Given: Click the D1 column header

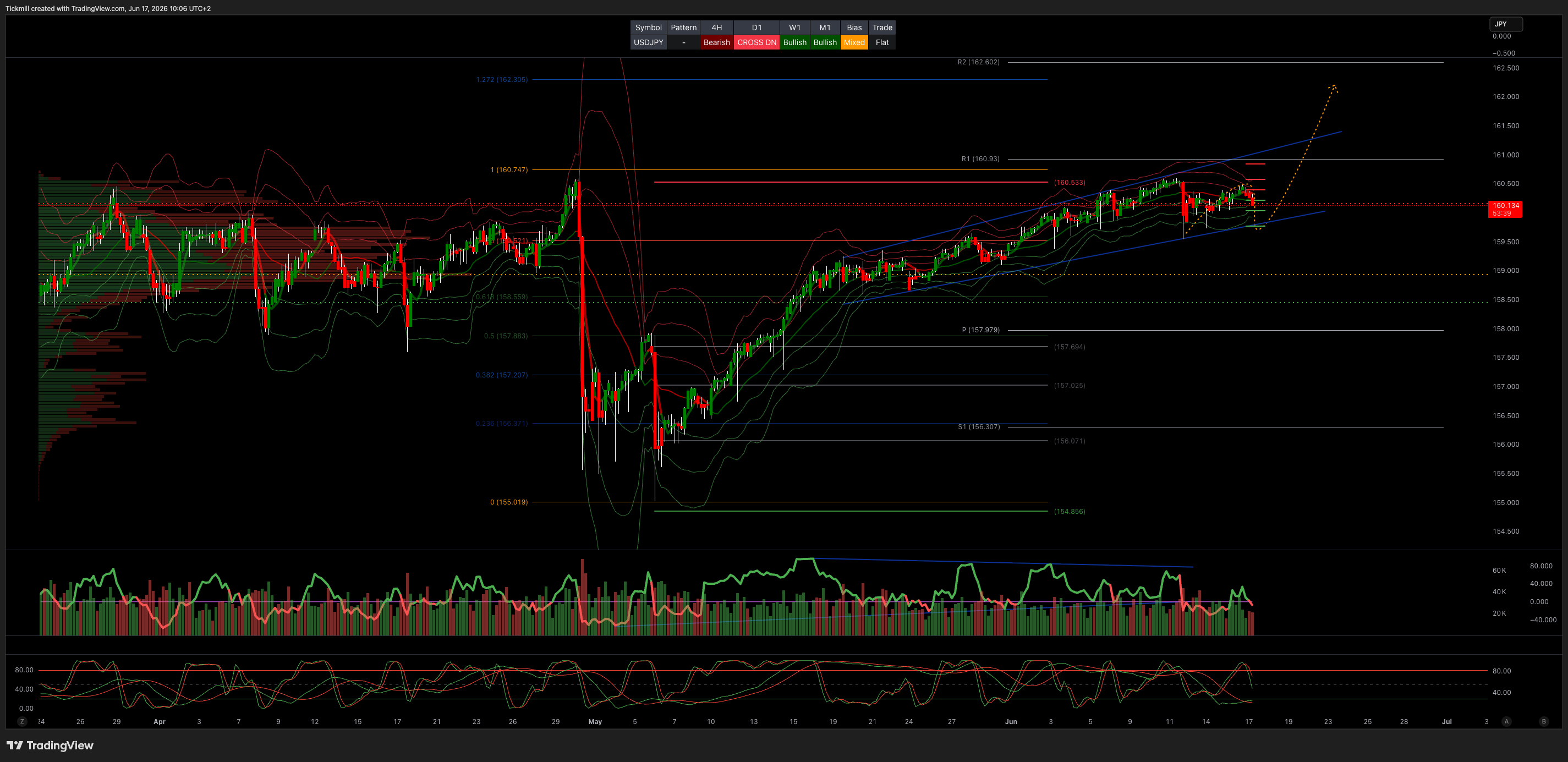Looking at the screenshot, I should [x=756, y=28].
